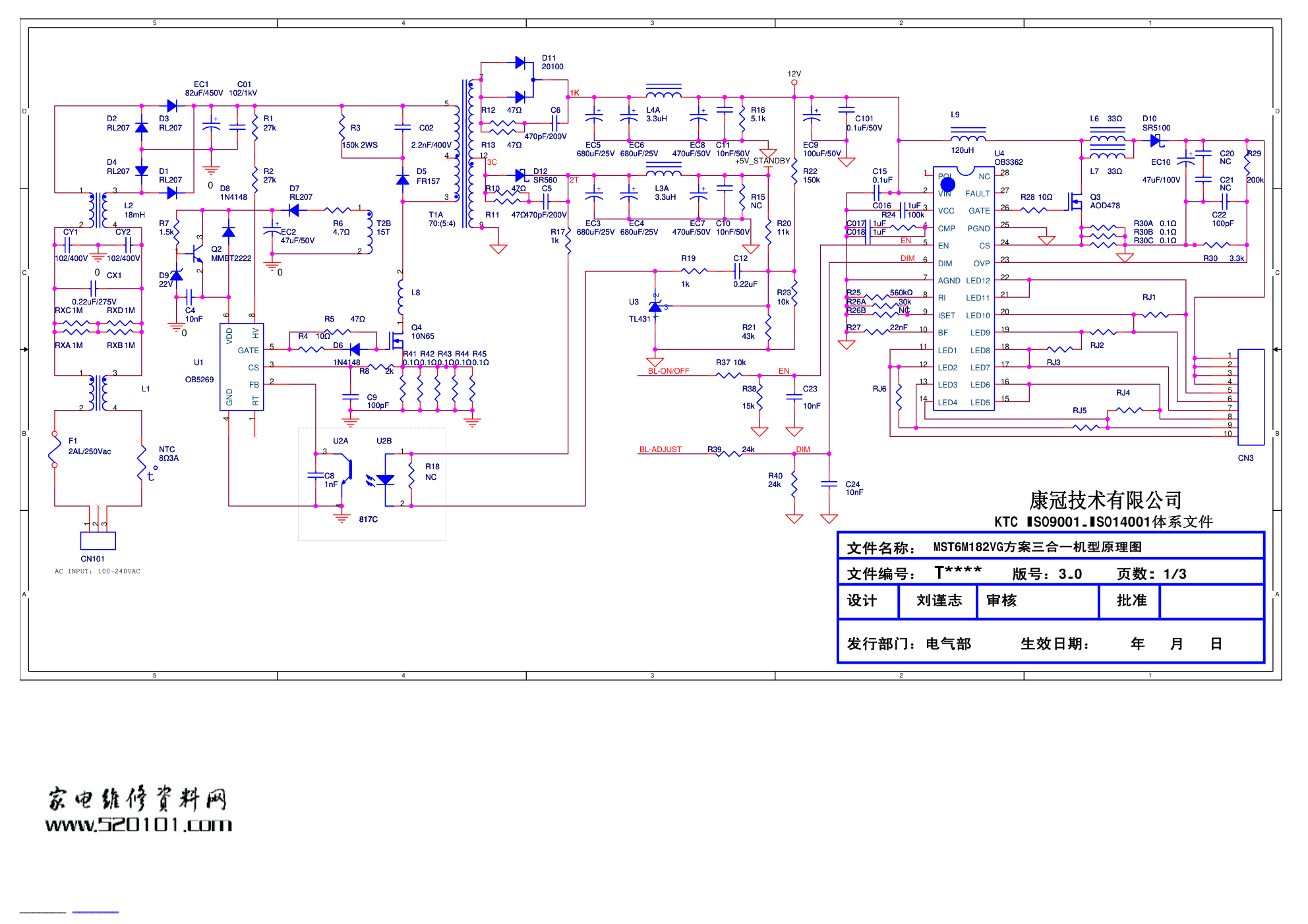1308x924 pixels.
Task: Select the D12 SR560 diode label
Action: point(545,175)
